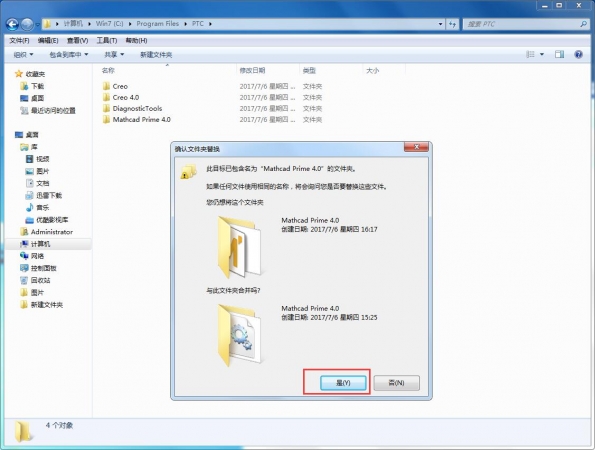The image size is (595, 450).
Task: Click the search magnifier icon
Action: 584,24
